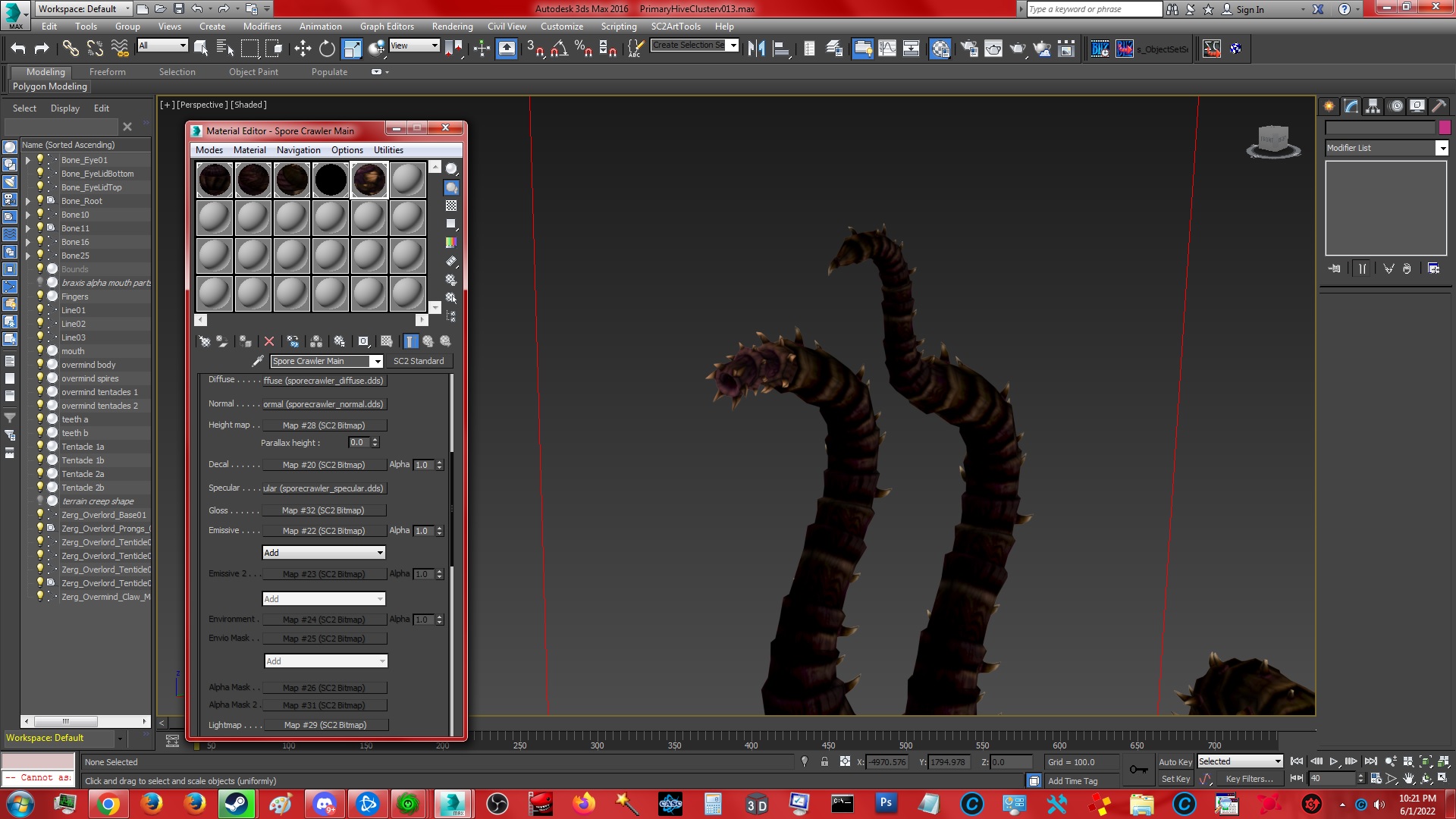Click the red X reset map icon

(x=268, y=341)
